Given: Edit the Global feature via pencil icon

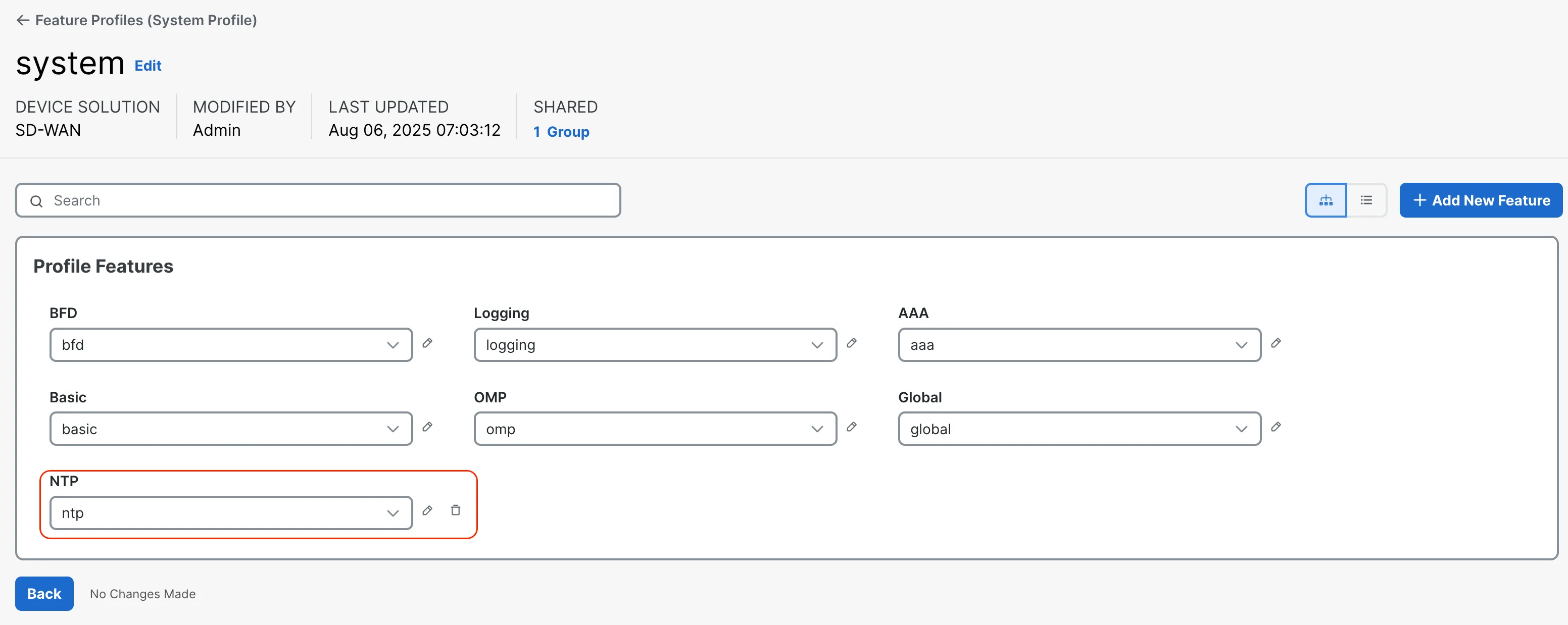Looking at the screenshot, I should pos(1276,427).
